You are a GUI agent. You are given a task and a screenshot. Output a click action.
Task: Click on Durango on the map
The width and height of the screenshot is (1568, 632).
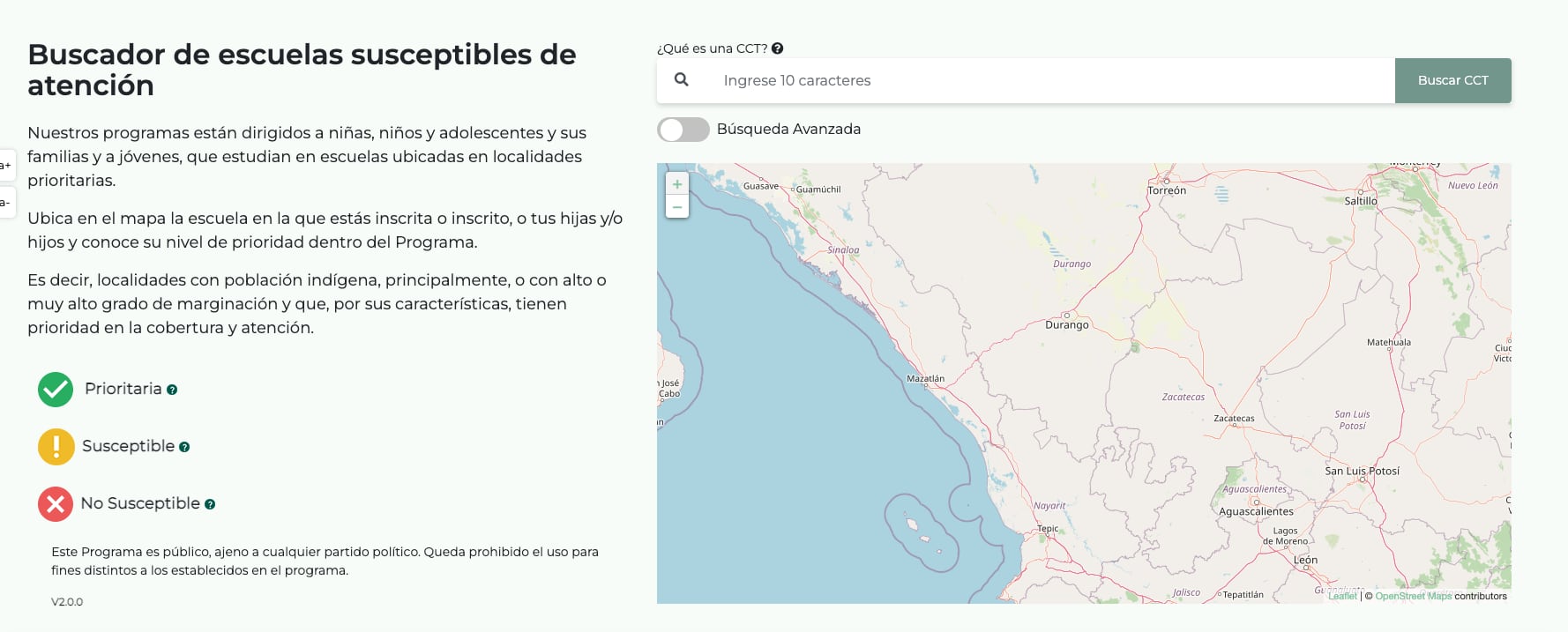pyautogui.click(x=1066, y=324)
